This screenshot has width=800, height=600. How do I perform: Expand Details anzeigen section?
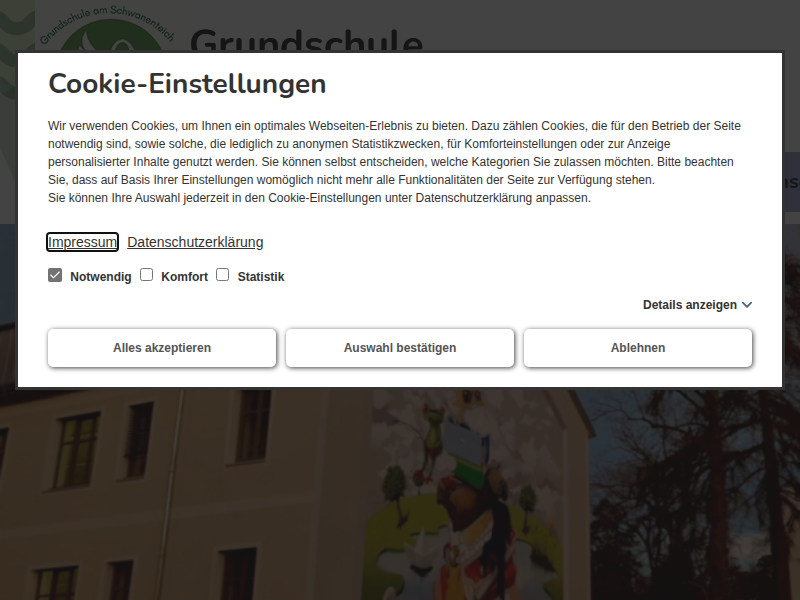(x=689, y=305)
